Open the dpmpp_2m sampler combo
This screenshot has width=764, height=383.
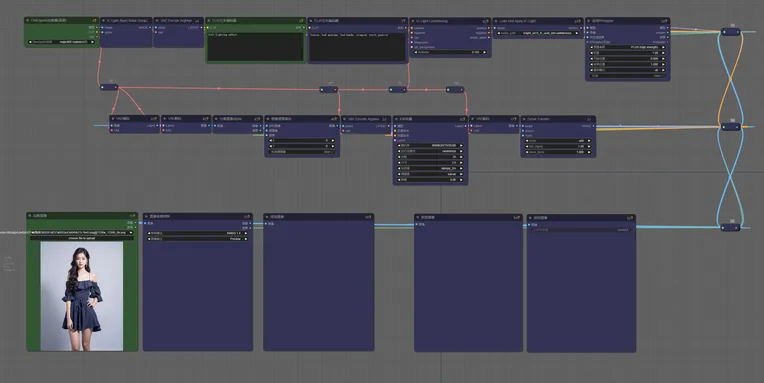click(430, 168)
